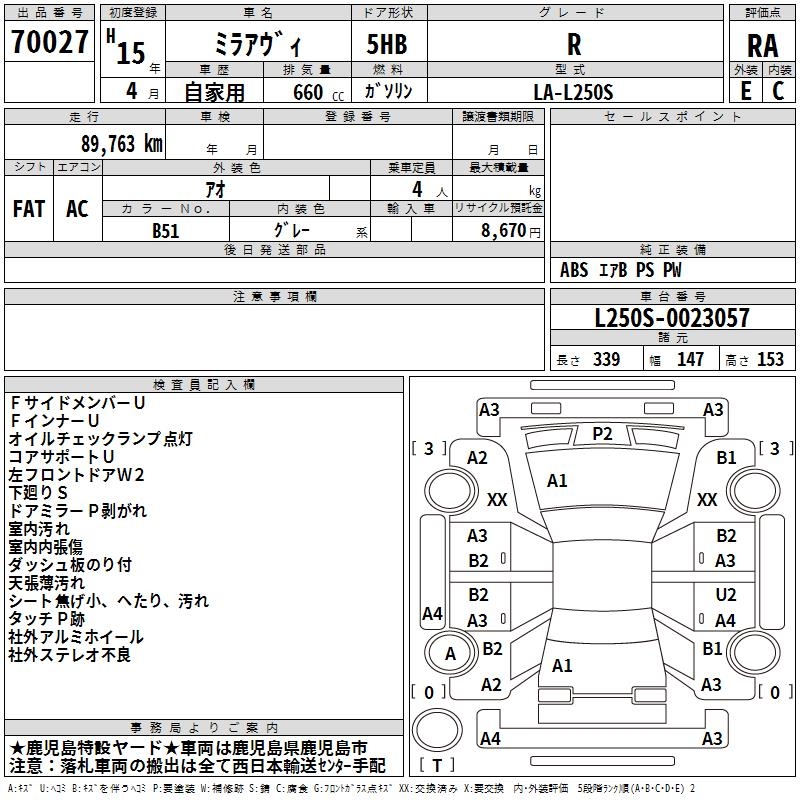Click the mileage 89,763 km
This screenshot has height=800, width=800.
[x=121, y=143]
